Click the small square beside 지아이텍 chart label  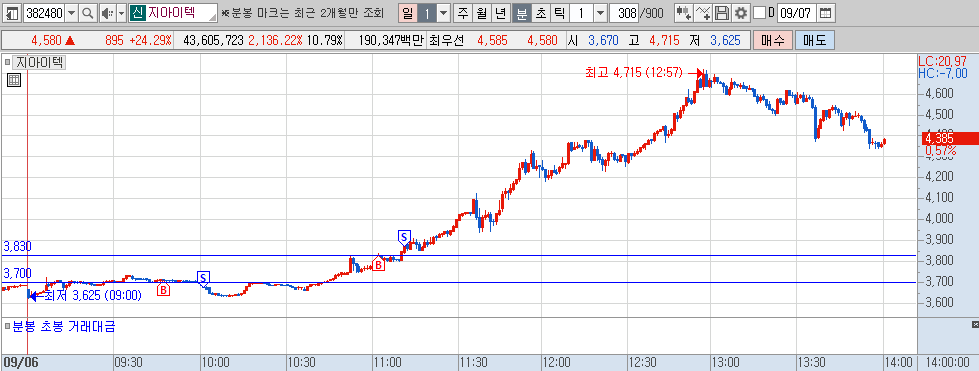point(8,62)
